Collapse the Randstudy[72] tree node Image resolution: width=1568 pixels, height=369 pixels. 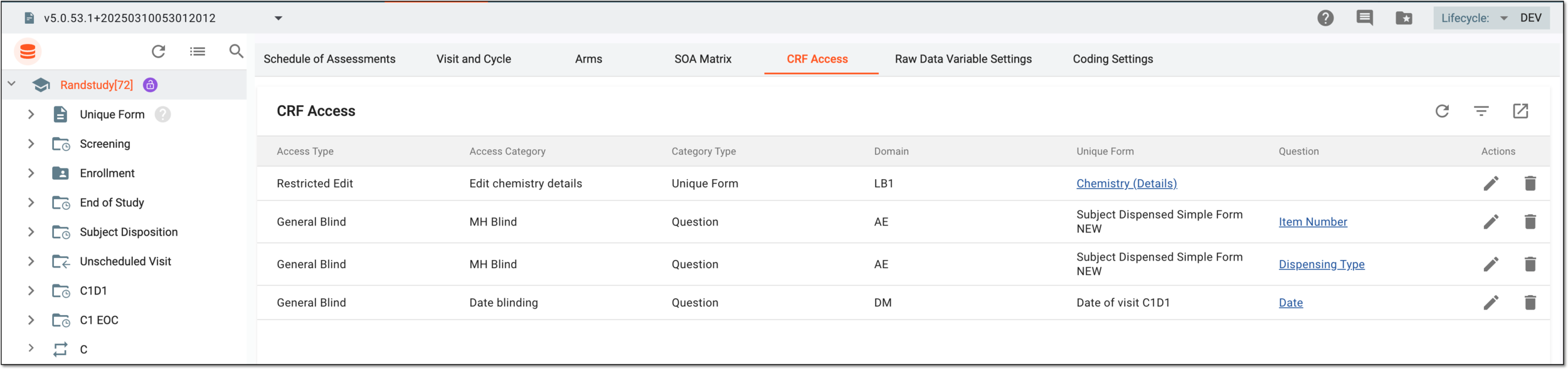point(12,83)
